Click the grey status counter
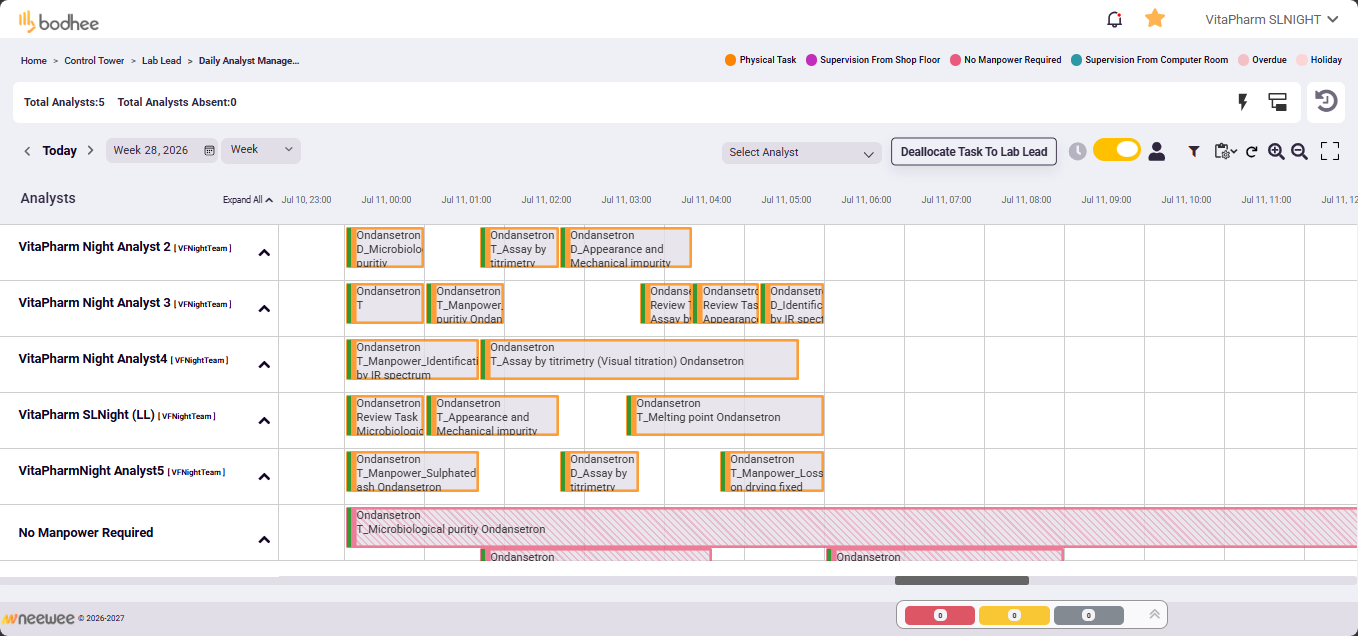 coord(1089,615)
